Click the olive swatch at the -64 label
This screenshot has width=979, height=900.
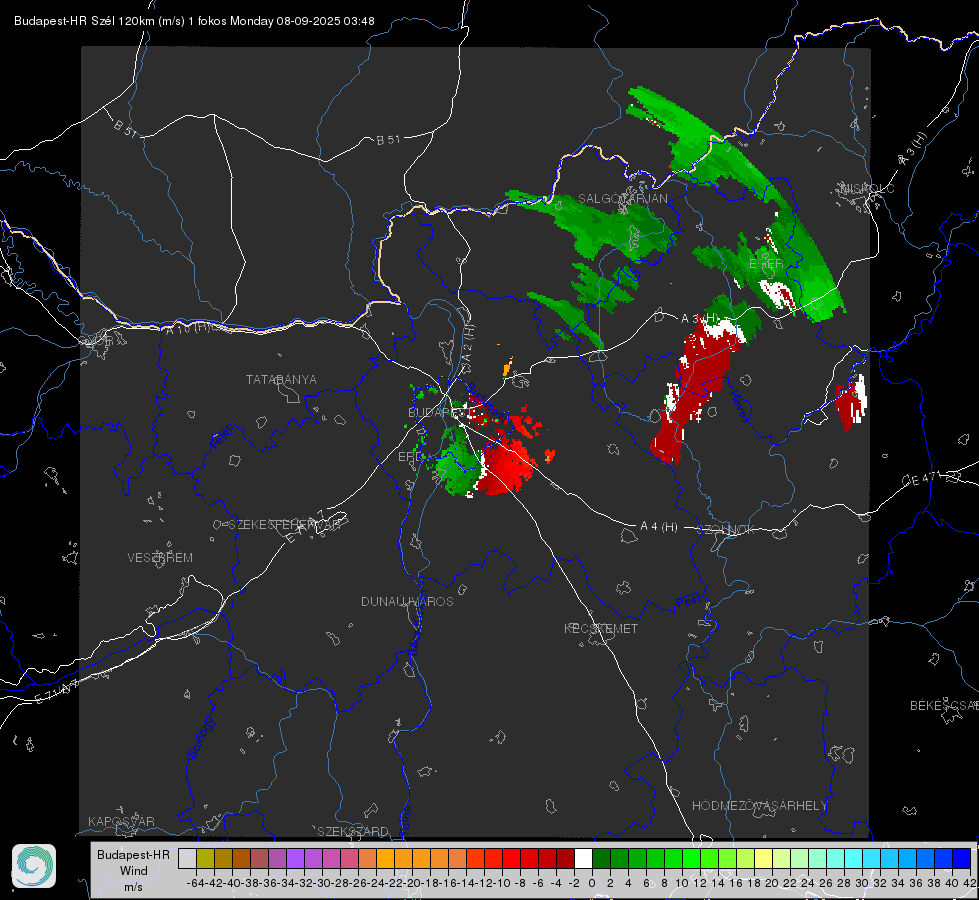coord(205,858)
